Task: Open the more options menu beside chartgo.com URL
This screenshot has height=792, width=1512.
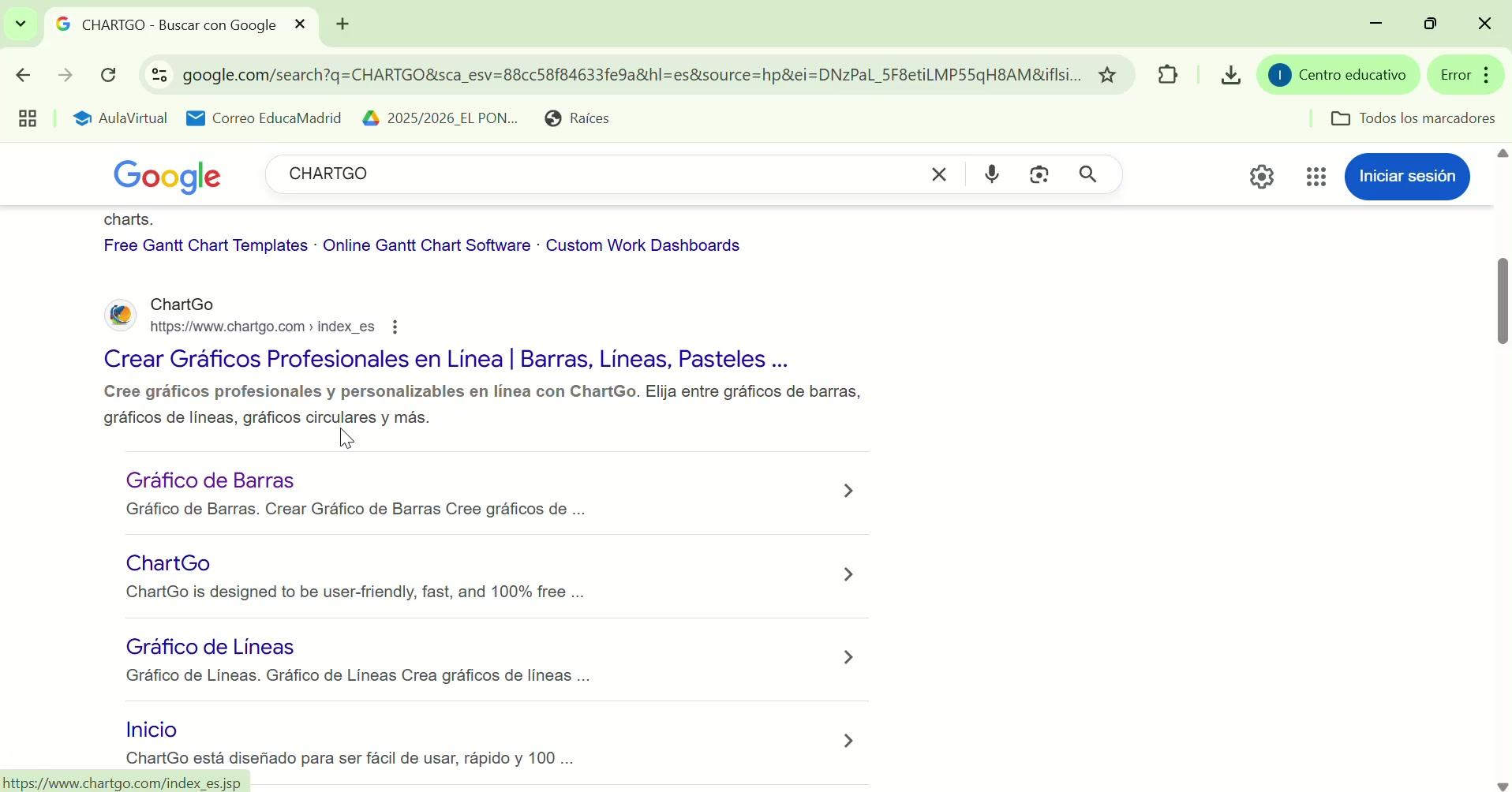Action: pyautogui.click(x=396, y=327)
